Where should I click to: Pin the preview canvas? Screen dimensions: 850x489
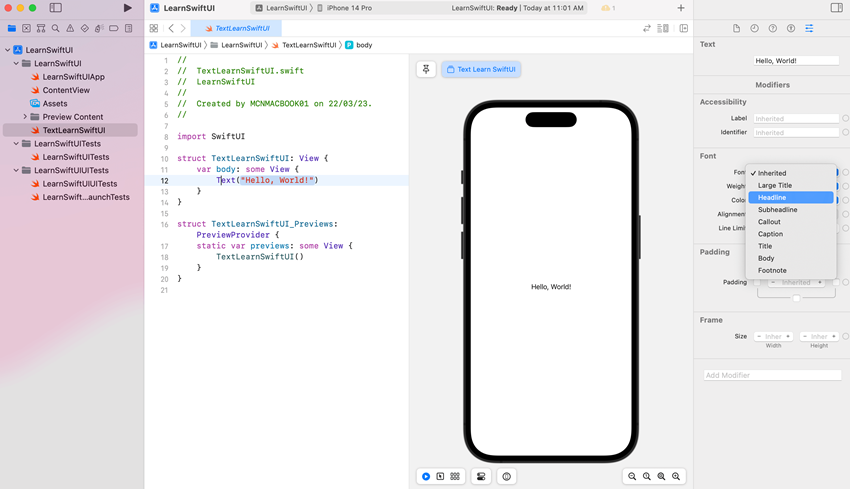pos(426,69)
